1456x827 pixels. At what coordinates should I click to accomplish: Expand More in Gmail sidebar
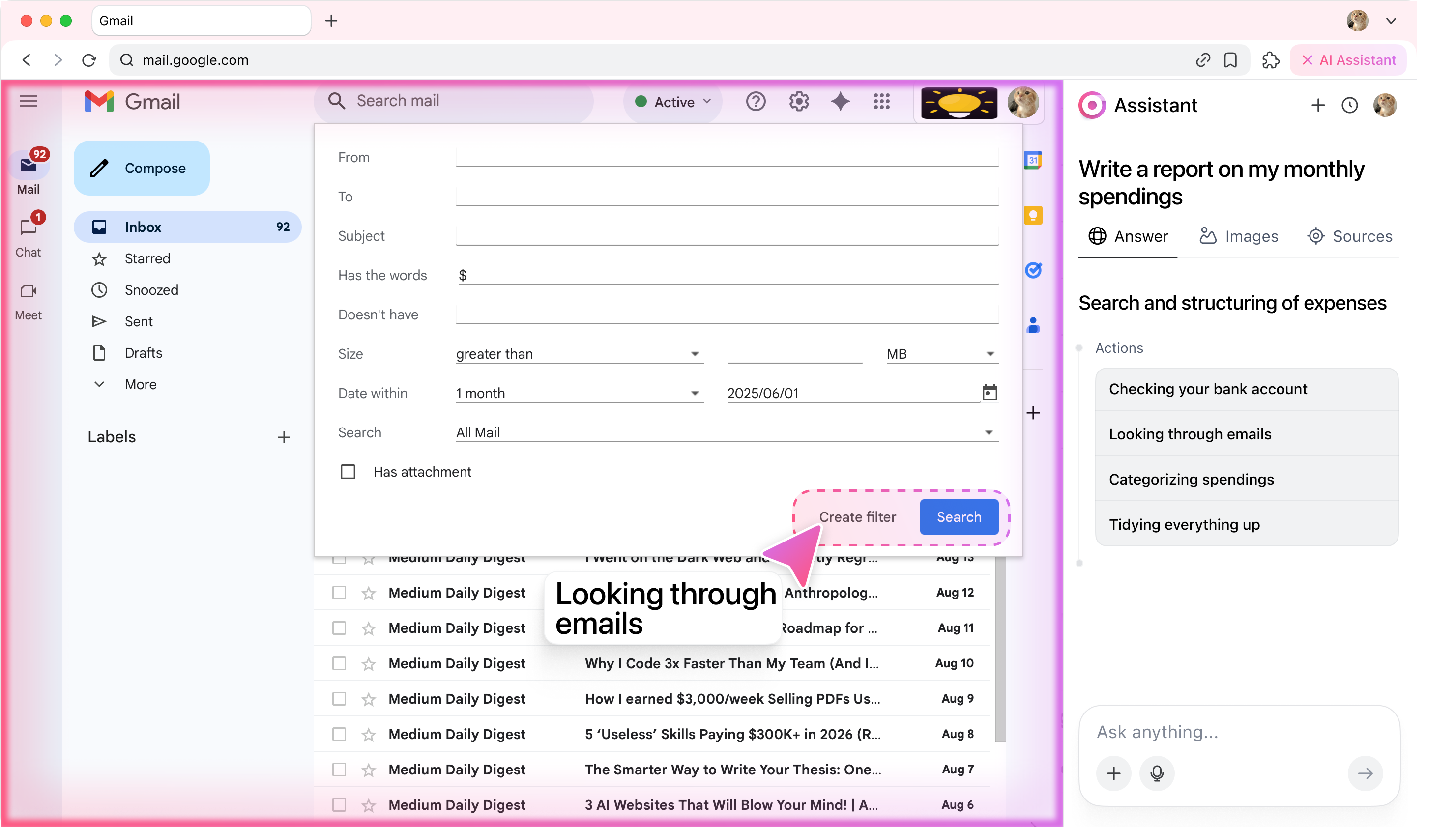(140, 385)
